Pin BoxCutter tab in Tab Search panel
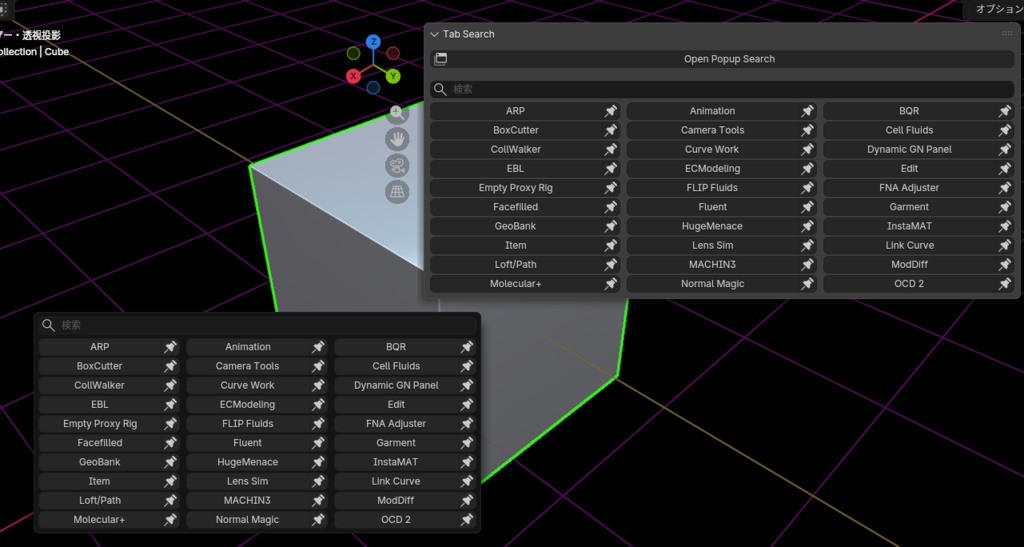Screen dimensions: 1024x547 pos(611,130)
